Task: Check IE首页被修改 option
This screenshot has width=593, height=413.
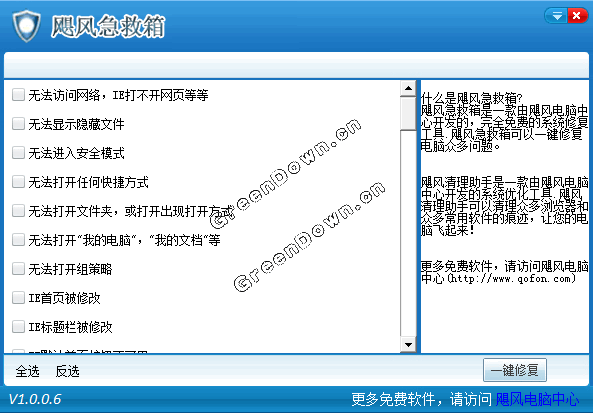Action: (18, 298)
